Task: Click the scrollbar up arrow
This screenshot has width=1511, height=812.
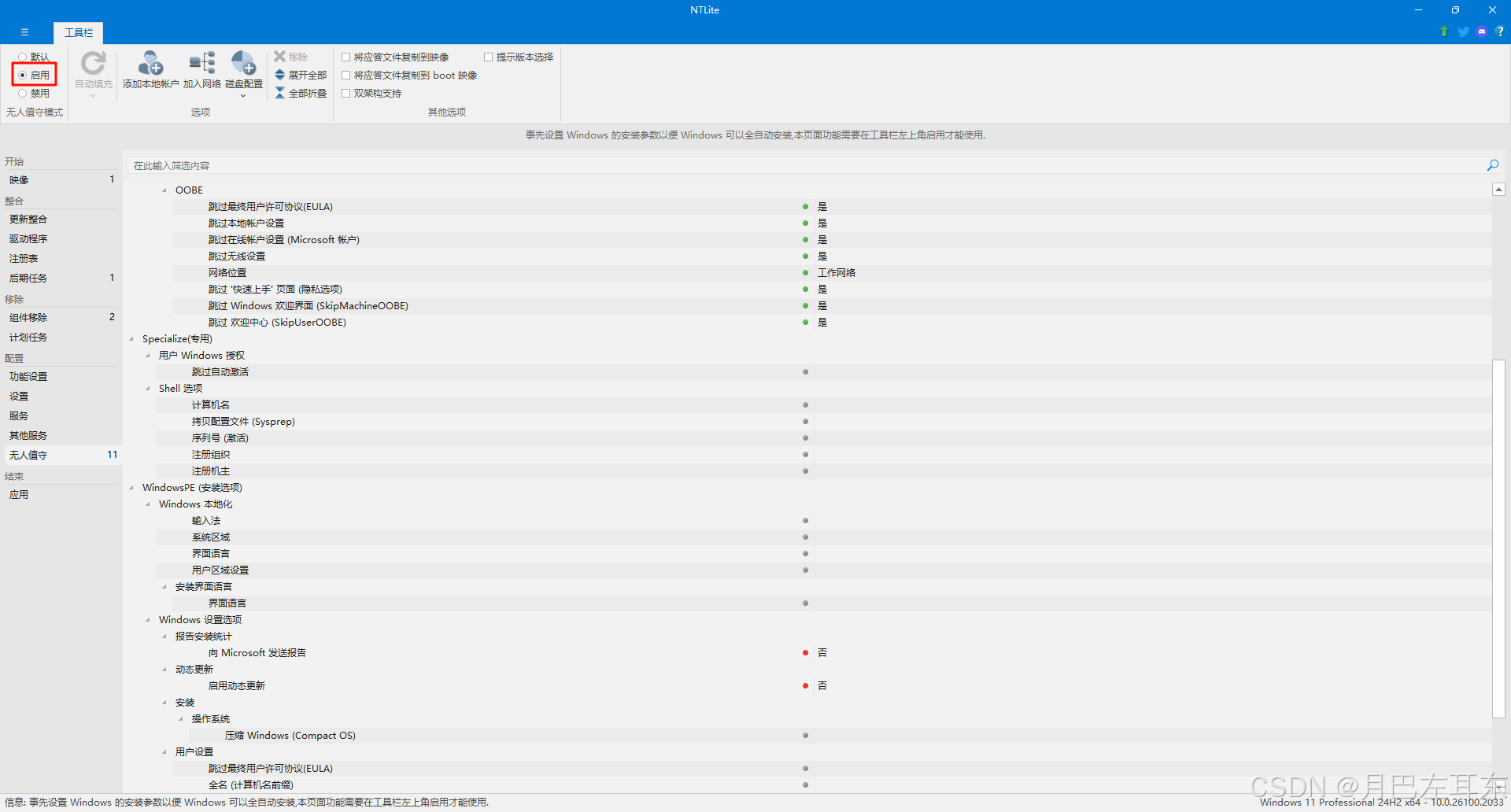Action: coord(1498,190)
